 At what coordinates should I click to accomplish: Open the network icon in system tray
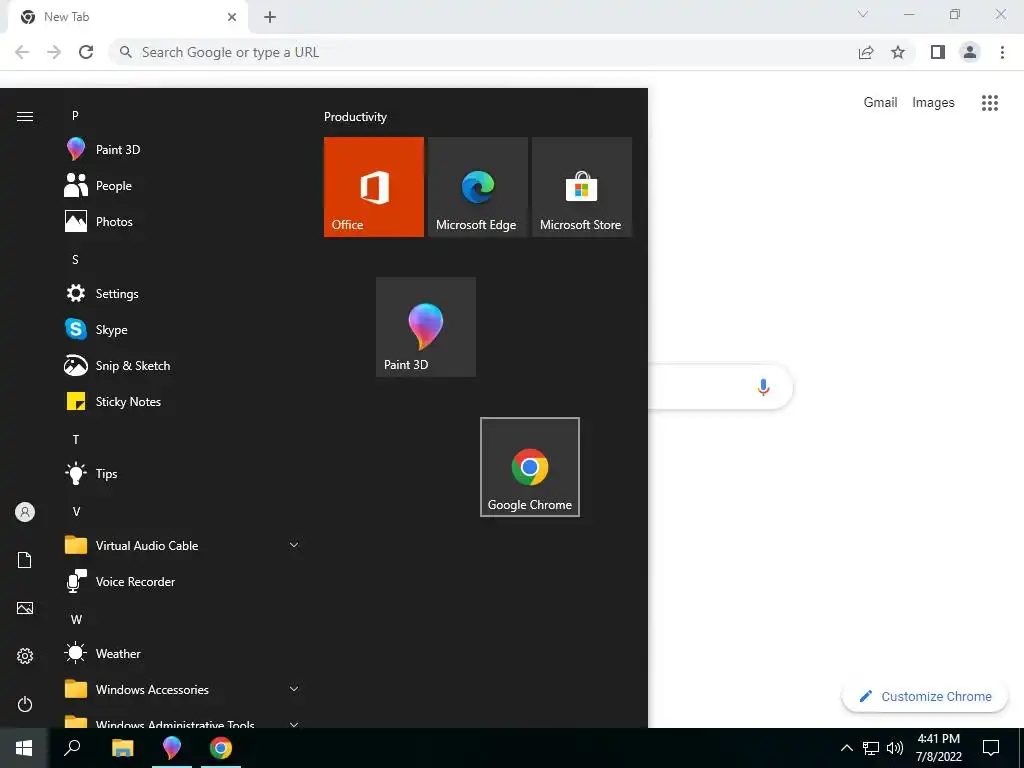click(x=871, y=748)
